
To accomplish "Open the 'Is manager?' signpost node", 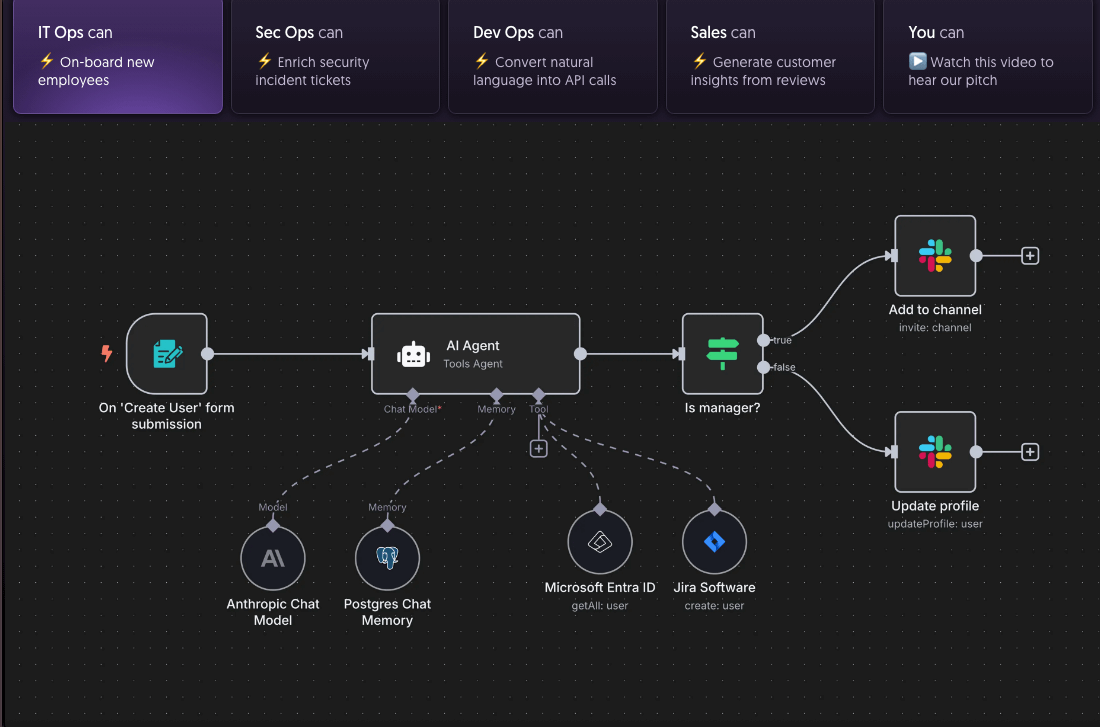I will point(722,354).
